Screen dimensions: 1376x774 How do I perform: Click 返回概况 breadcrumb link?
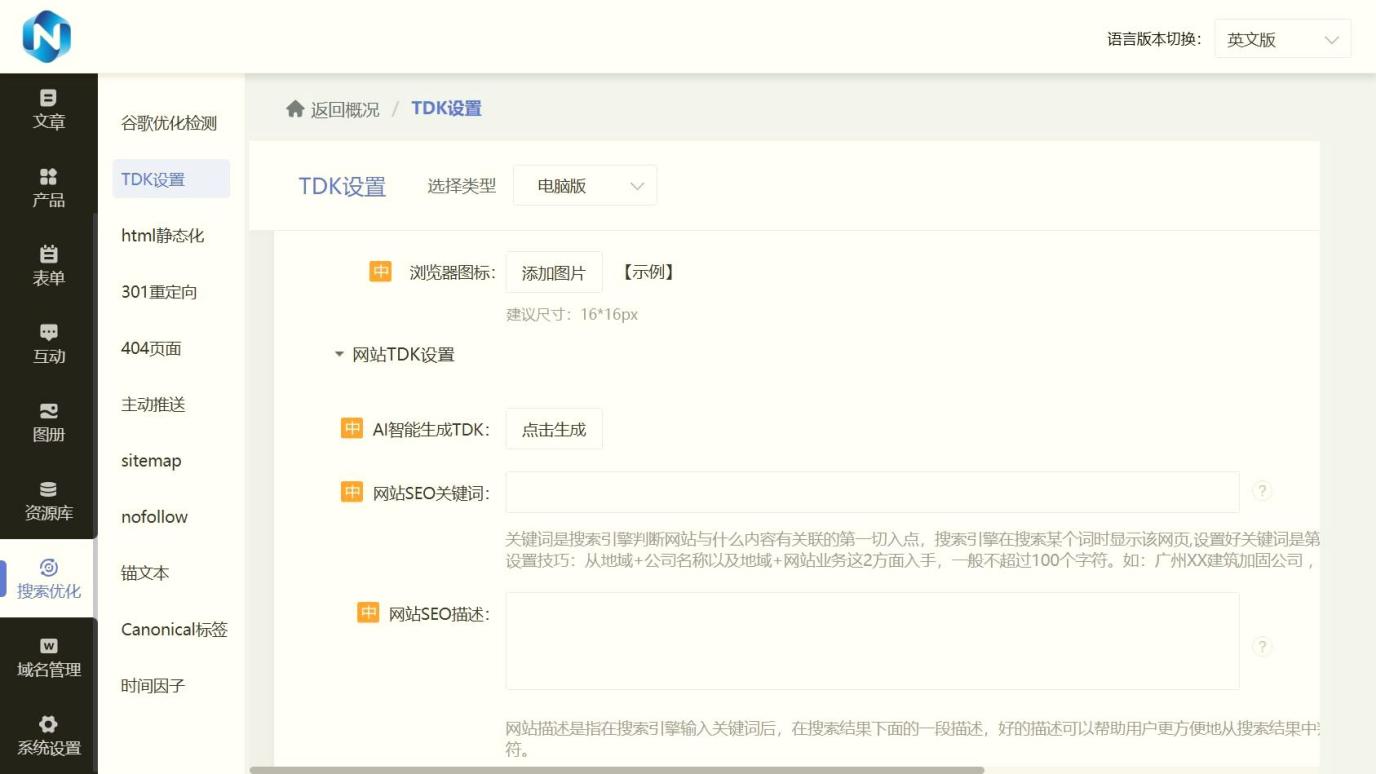[341, 108]
